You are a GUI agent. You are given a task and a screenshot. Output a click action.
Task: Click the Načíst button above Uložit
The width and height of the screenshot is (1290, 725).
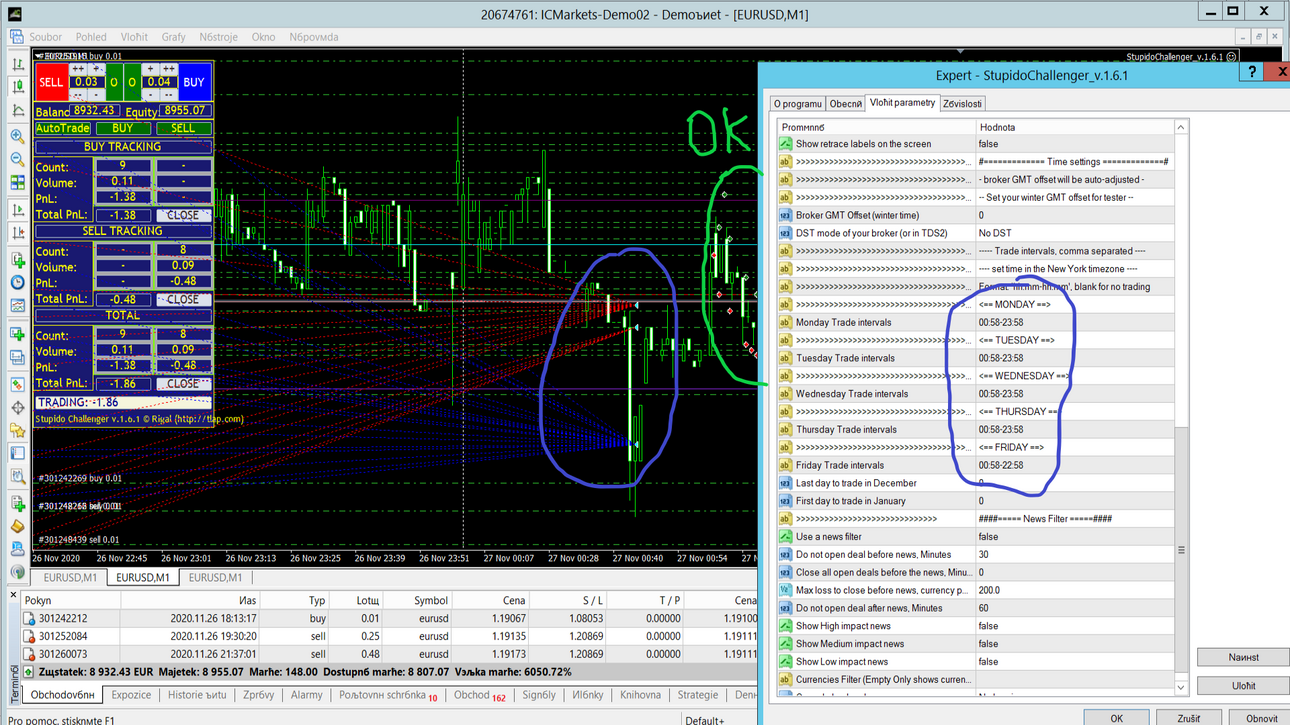tap(1243, 657)
